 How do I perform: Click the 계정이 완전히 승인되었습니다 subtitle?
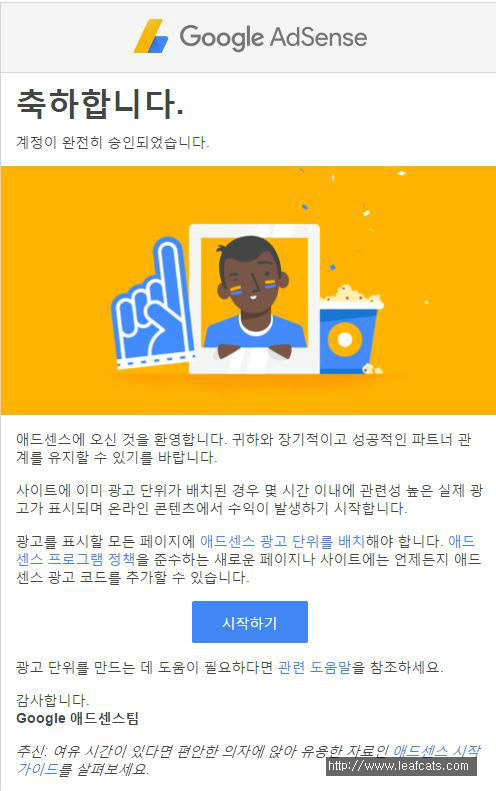pyautogui.click(x=113, y=143)
